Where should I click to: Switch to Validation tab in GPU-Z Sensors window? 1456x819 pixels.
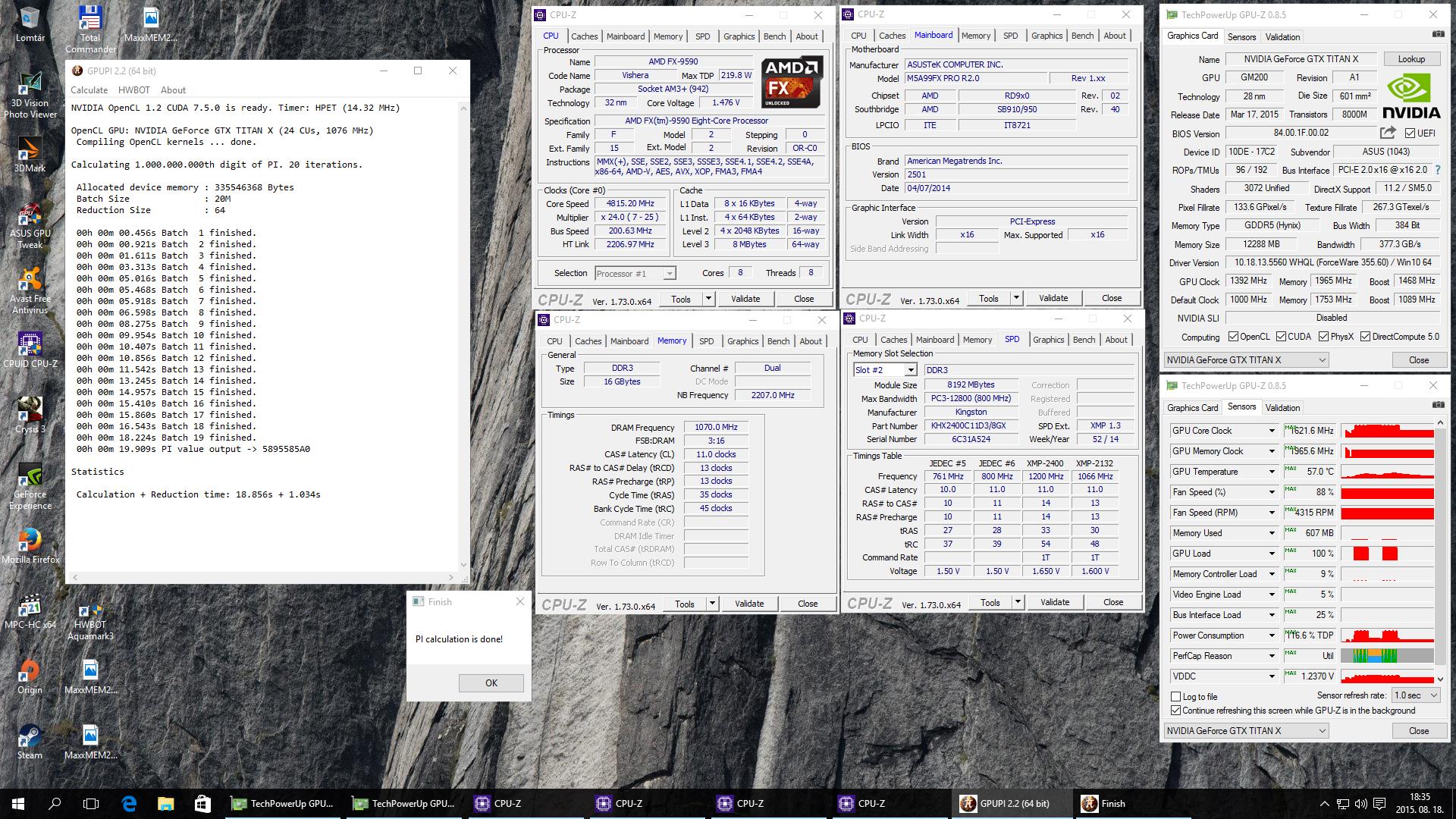click(x=1282, y=407)
